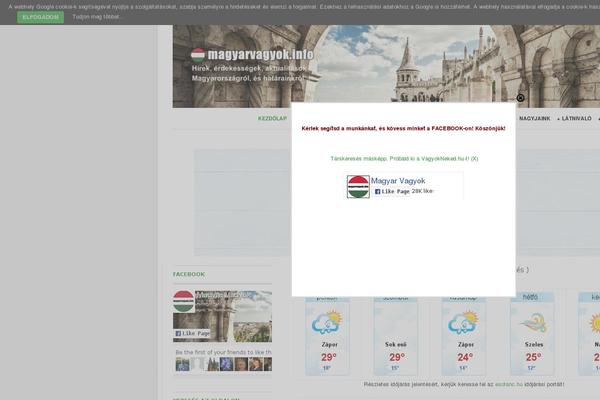This screenshot has height=400, width=600.
Task: Click the Zápor weather icon showing 24°
Action: pos(463,322)
